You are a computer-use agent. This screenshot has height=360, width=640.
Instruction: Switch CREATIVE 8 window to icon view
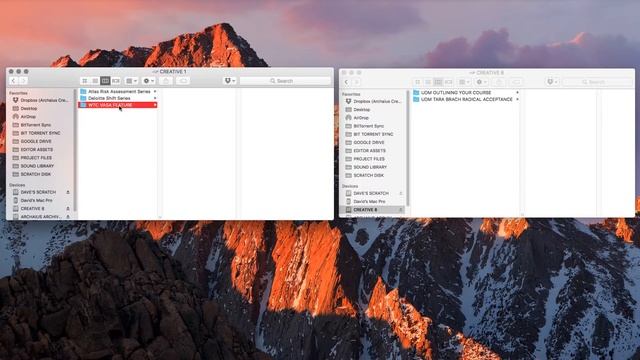coord(417,82)
